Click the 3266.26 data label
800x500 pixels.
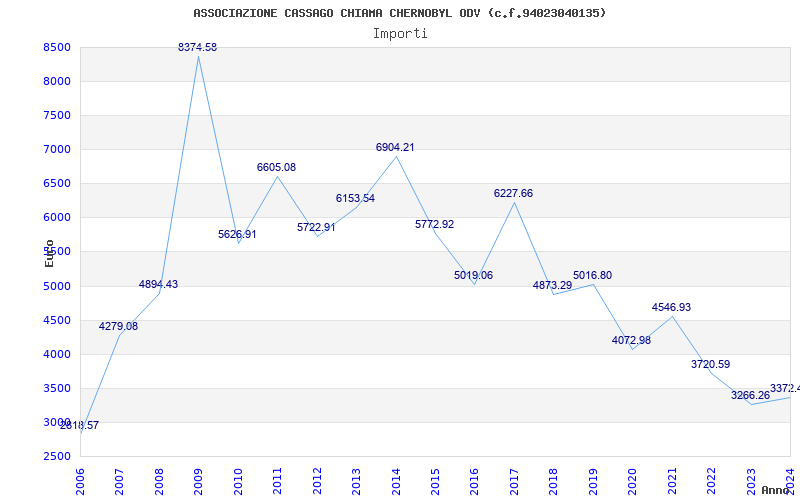[x=750, y=395]
